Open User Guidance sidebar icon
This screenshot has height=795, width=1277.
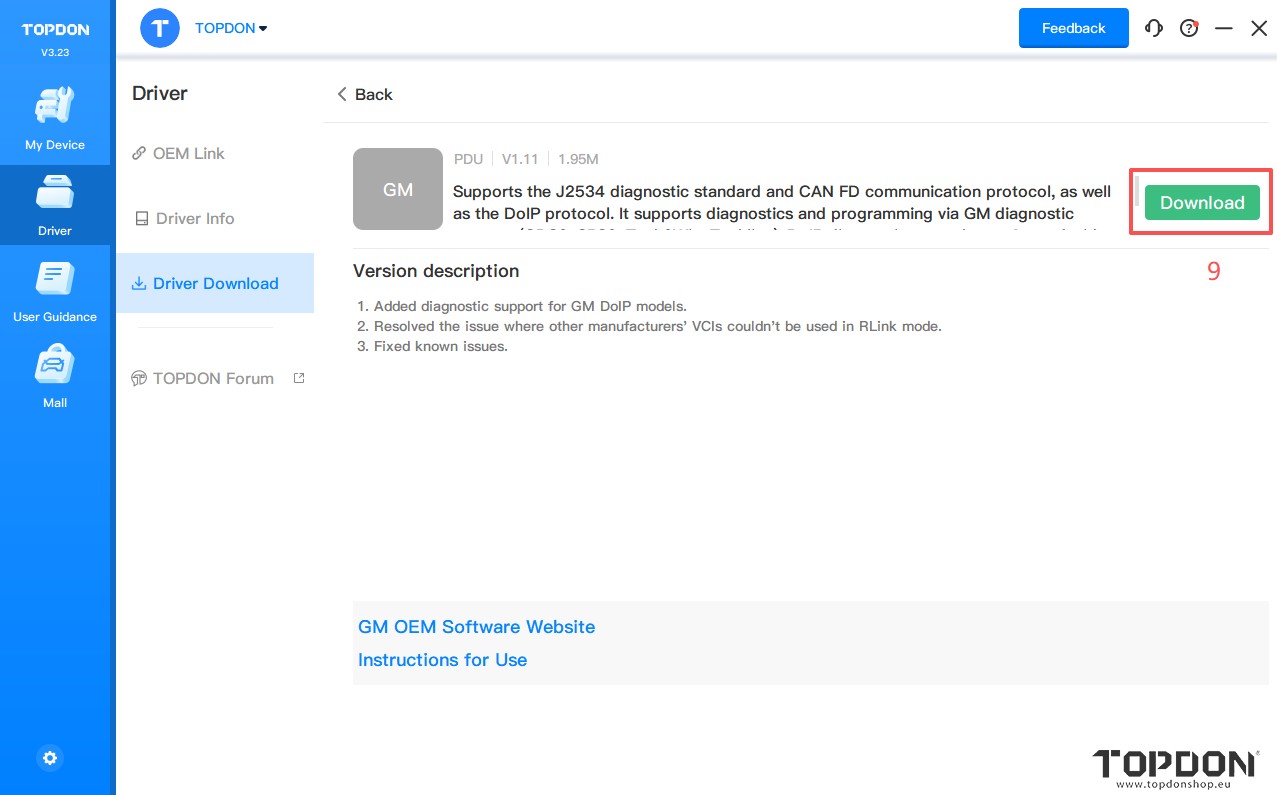[x=55, y=280]
